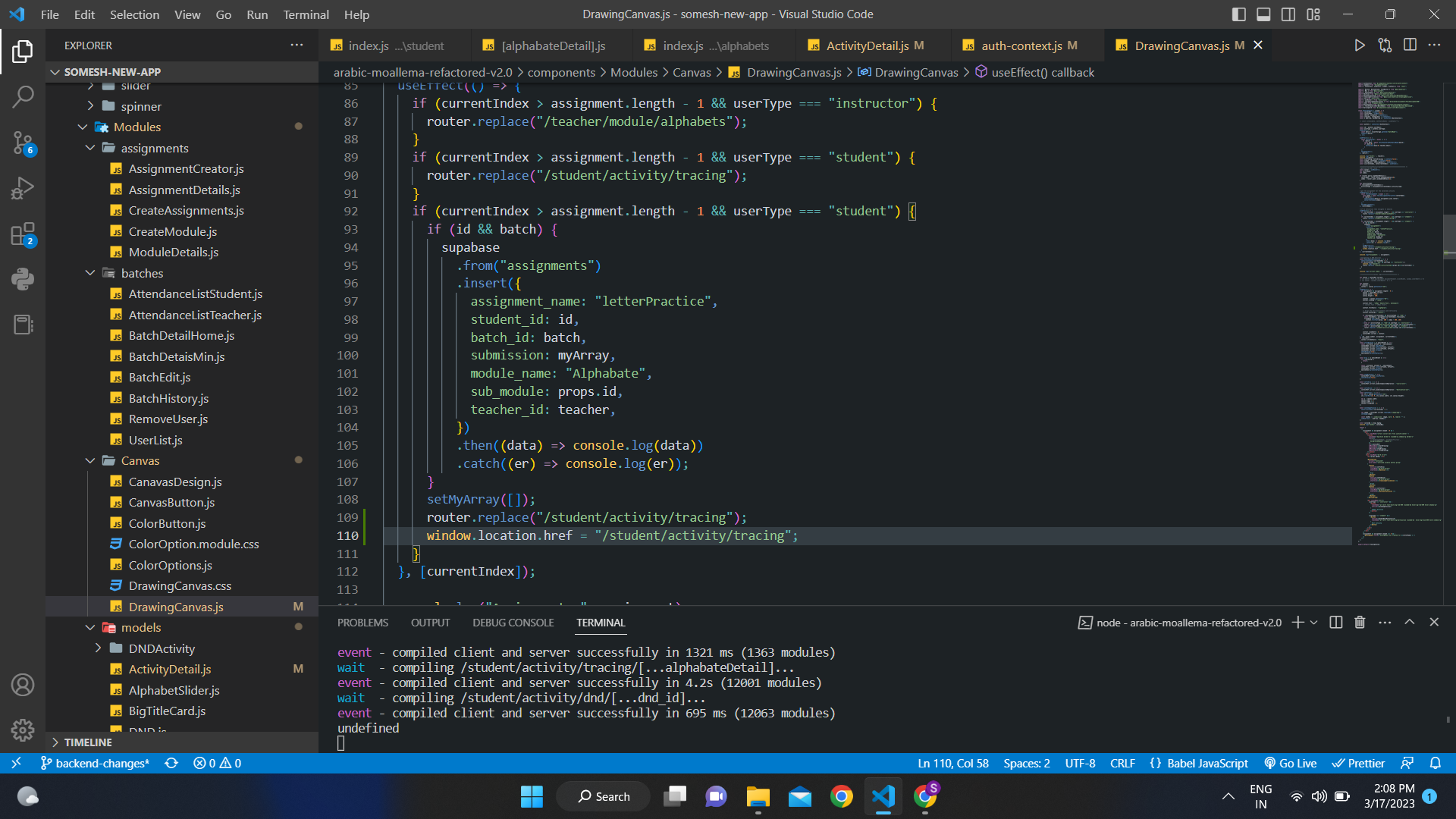This screenshot has width=1456, height=819.
Task: Toggle the Panel visibility
Action: pos(1263,14)
